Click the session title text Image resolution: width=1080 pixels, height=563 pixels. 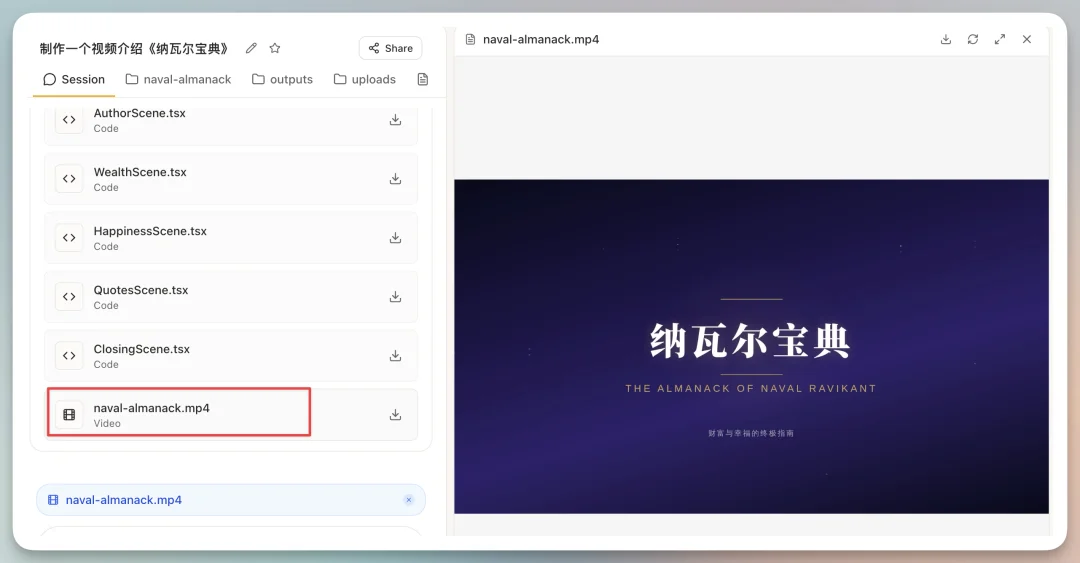pos(134,48)
